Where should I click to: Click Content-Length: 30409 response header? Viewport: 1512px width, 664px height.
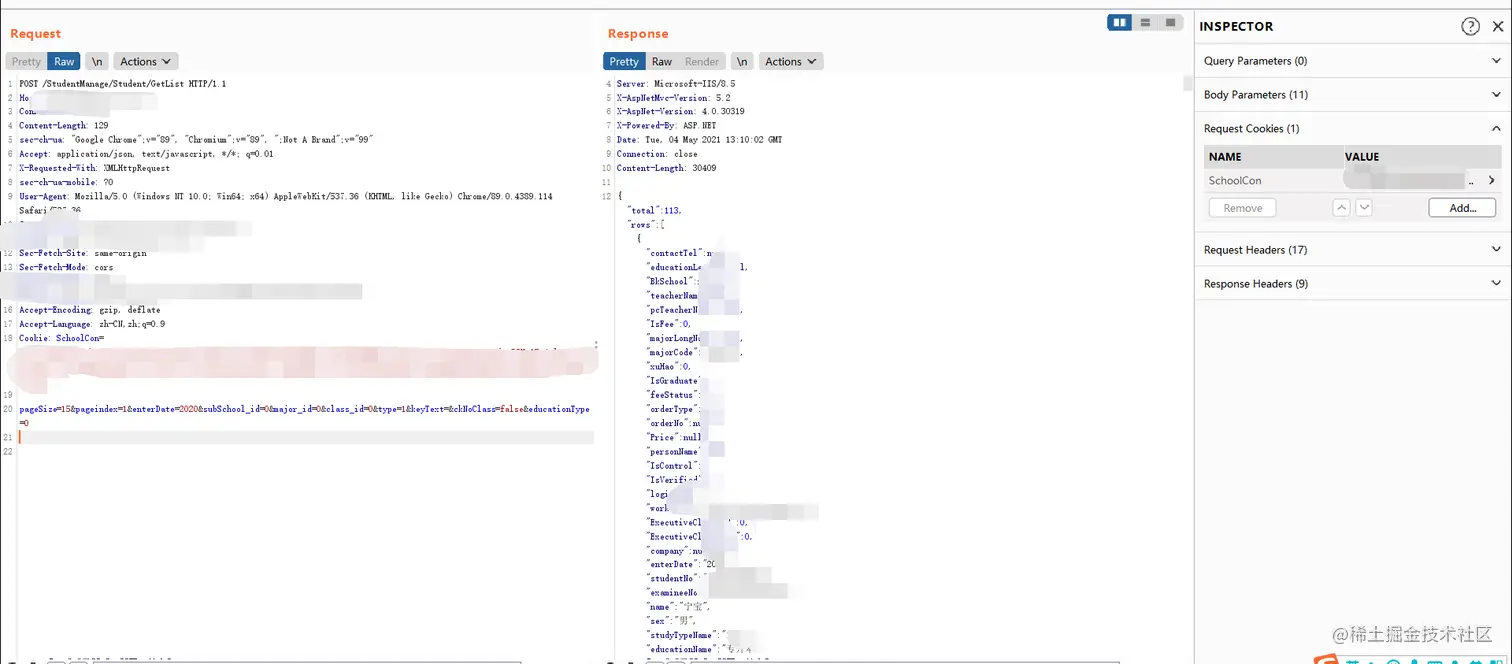pyautogui.click(x=666, y=168)
